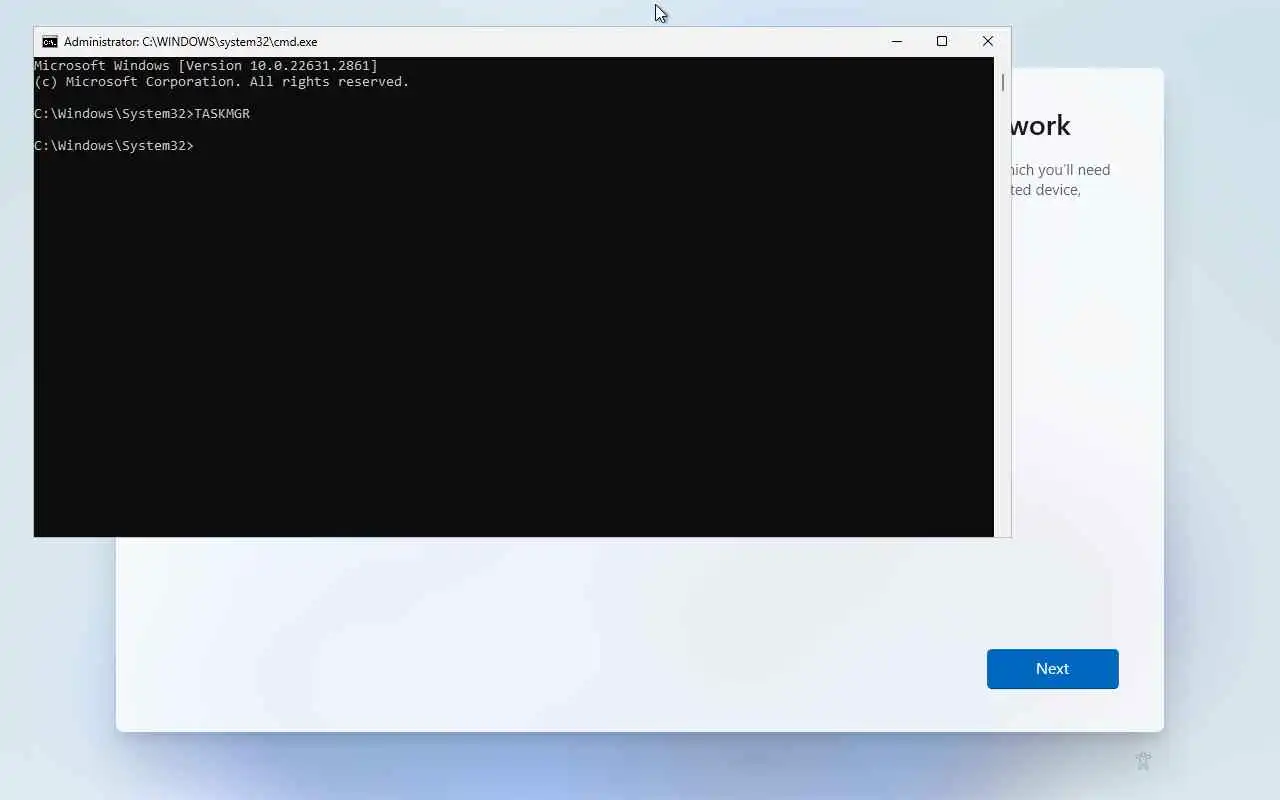Viewport: 1280px width, 800px height.
Task: Click the Microsoft Windows version line
Action: coord(206,66)
